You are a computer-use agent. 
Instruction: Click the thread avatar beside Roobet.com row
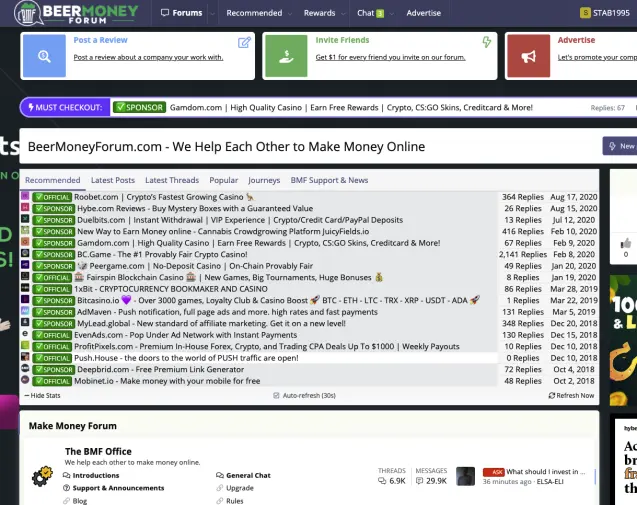[x=25, y=197]
